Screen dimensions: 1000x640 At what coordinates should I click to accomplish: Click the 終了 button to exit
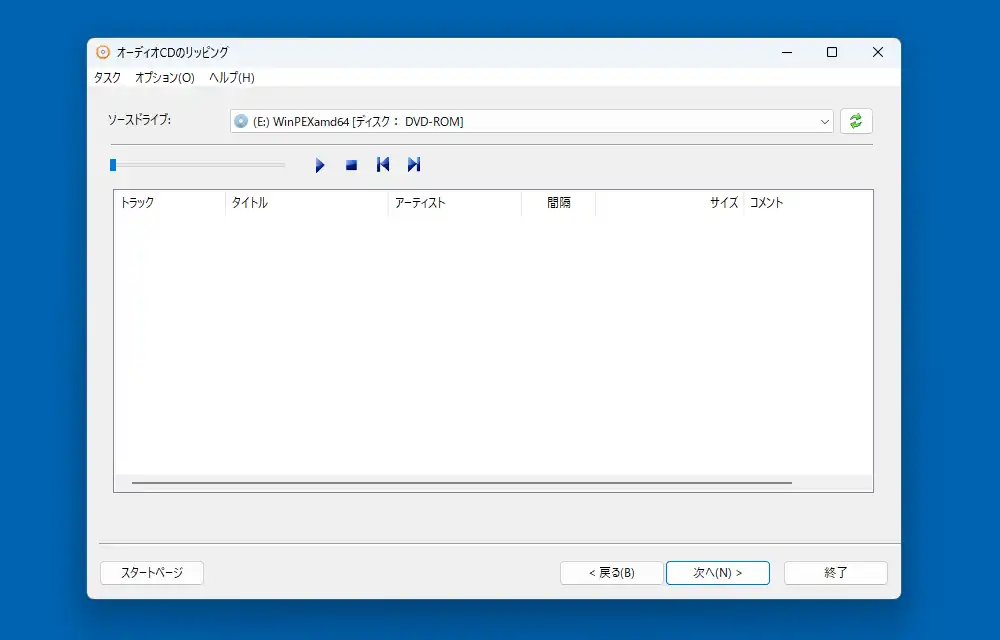835,573
